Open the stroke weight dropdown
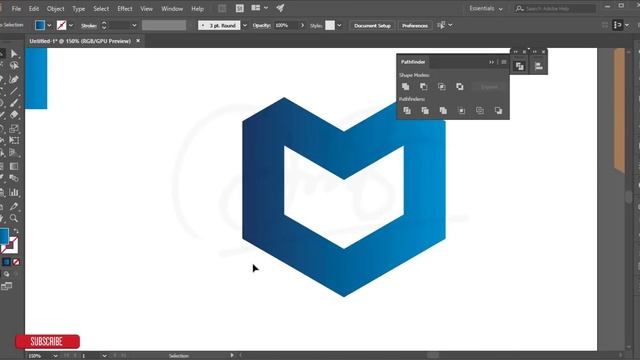Image resolution: width=640 pixels, height=360 pixels. (134, 26)
